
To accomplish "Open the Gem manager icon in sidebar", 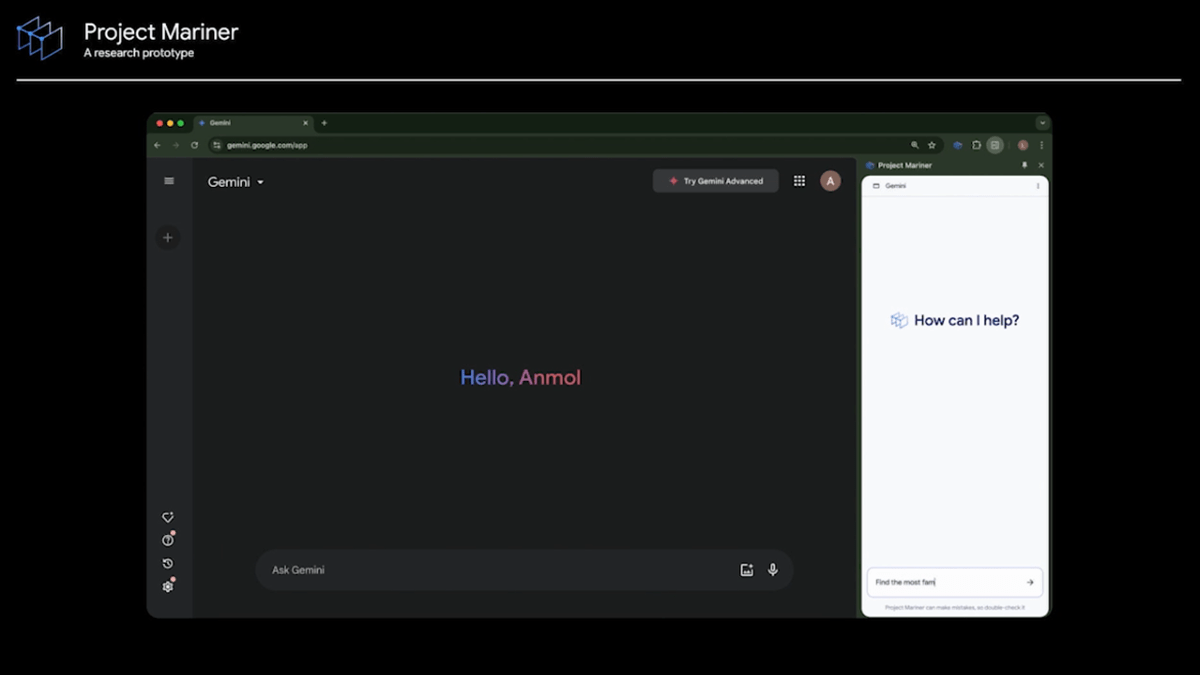I will (x=168, y=518).
